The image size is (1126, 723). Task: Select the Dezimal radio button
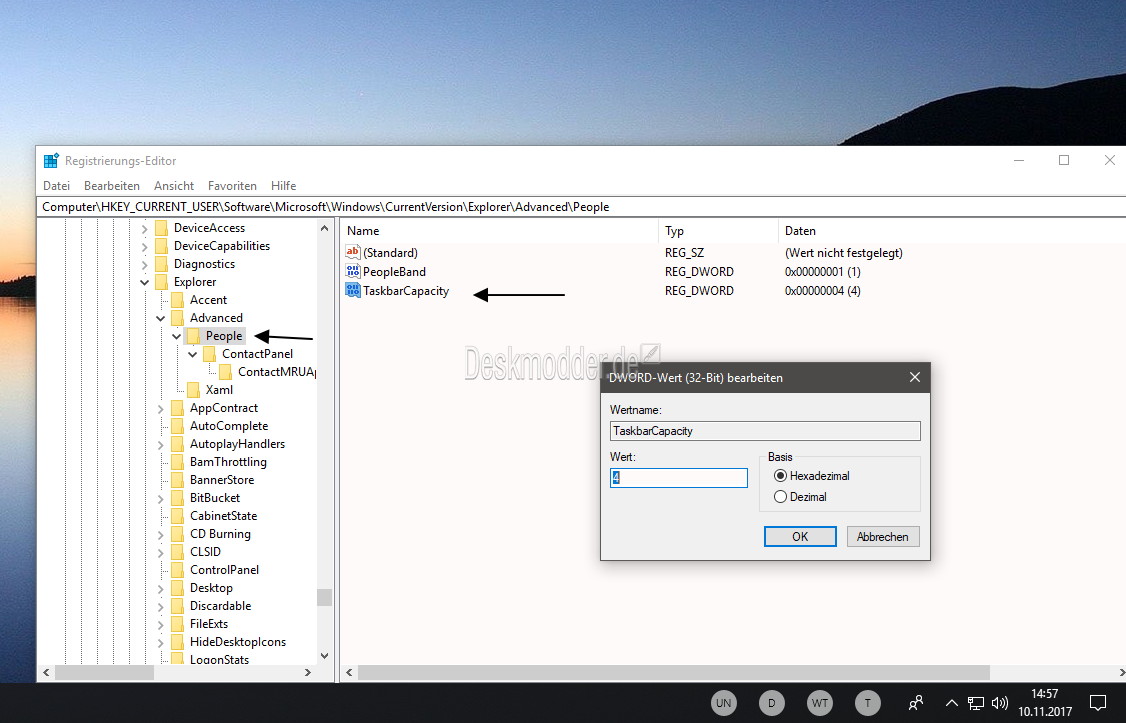pos(781,496)
